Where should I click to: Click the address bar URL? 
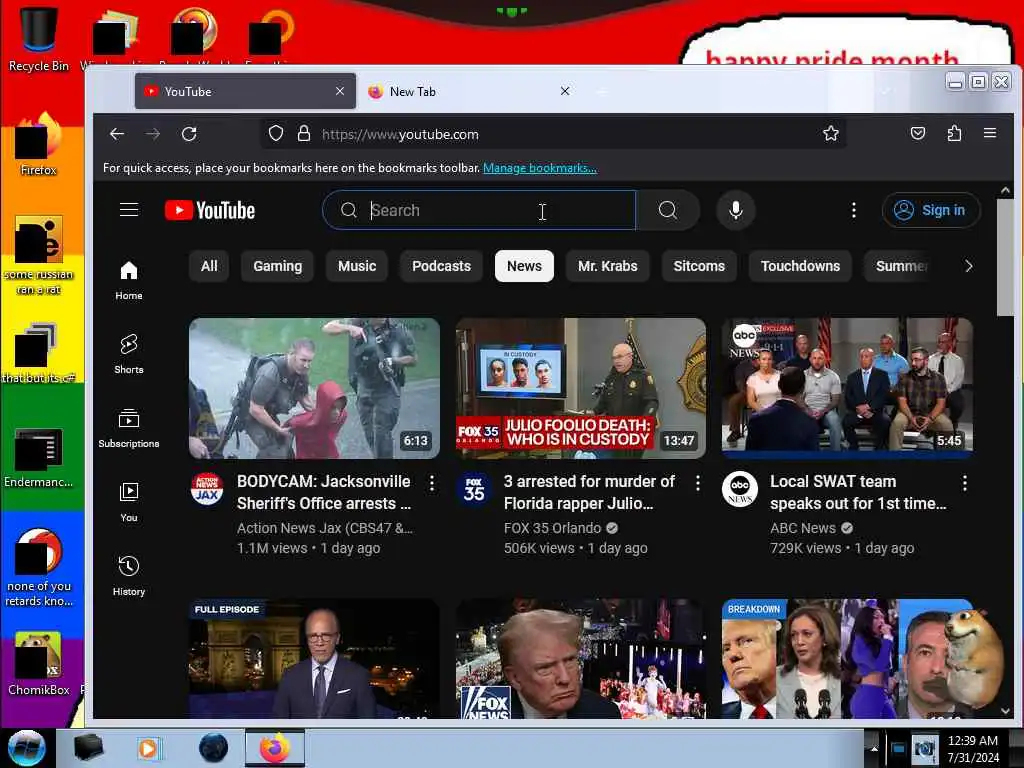pyautogui.click(x=400, y=135)
